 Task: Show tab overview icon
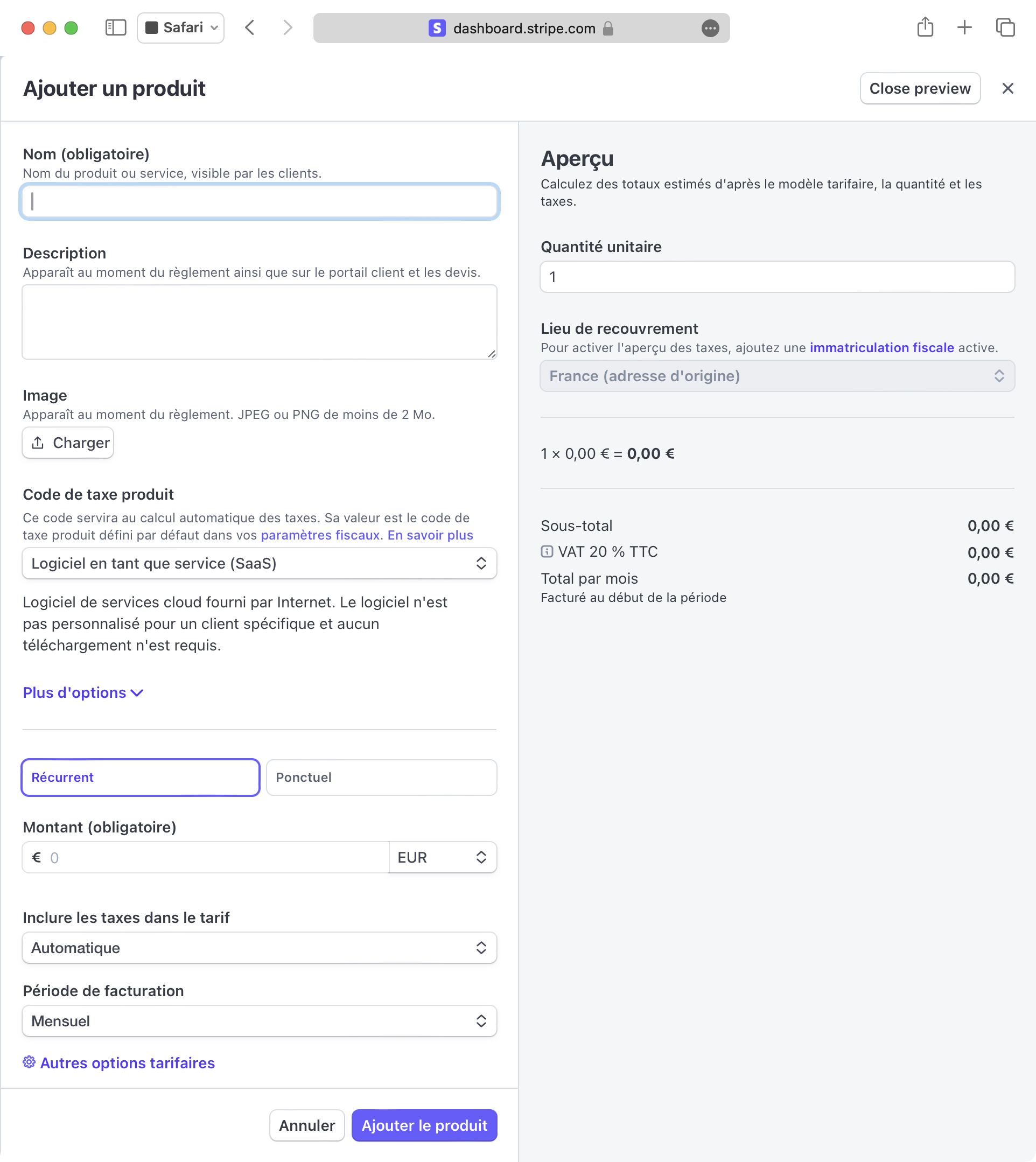point(1005,27)
